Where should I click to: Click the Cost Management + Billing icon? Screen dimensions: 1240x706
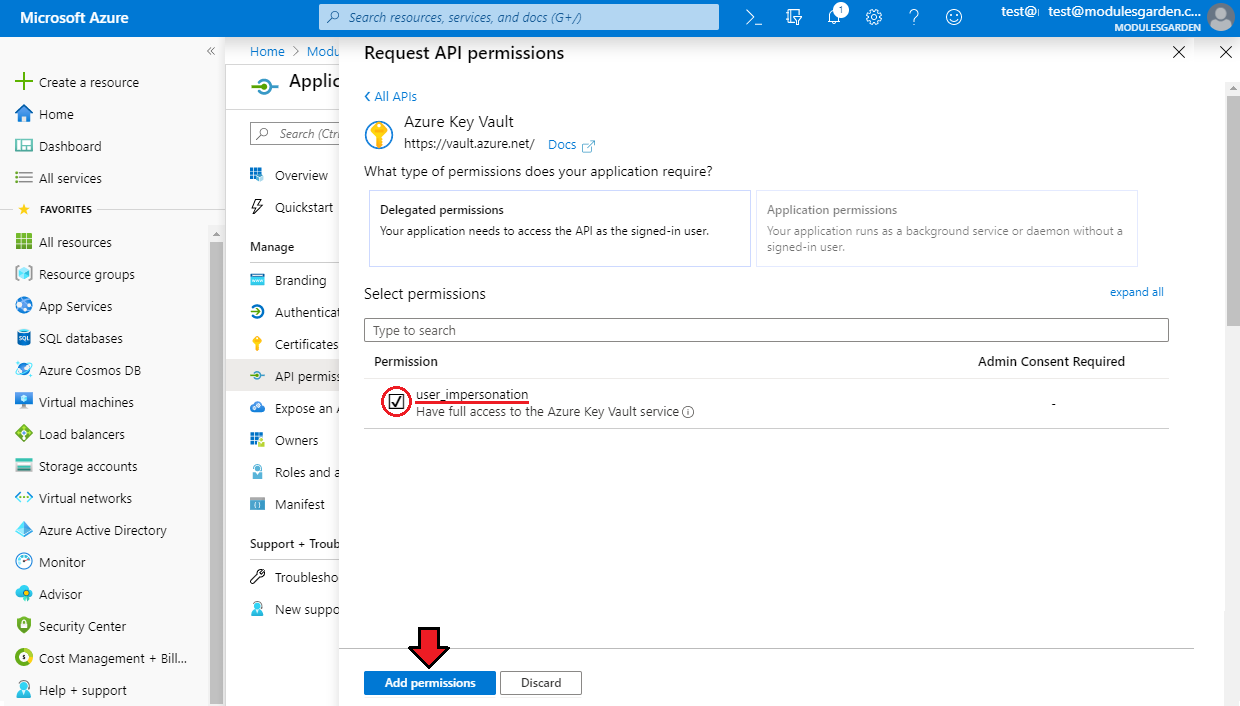pyautogui.click(x=24, y=658)
